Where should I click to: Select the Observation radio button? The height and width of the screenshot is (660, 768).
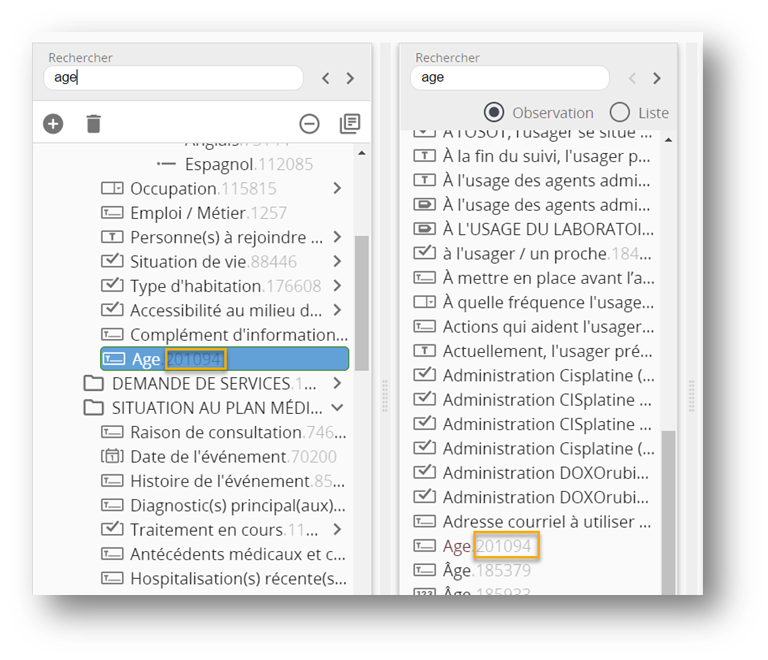click(494, 112)
